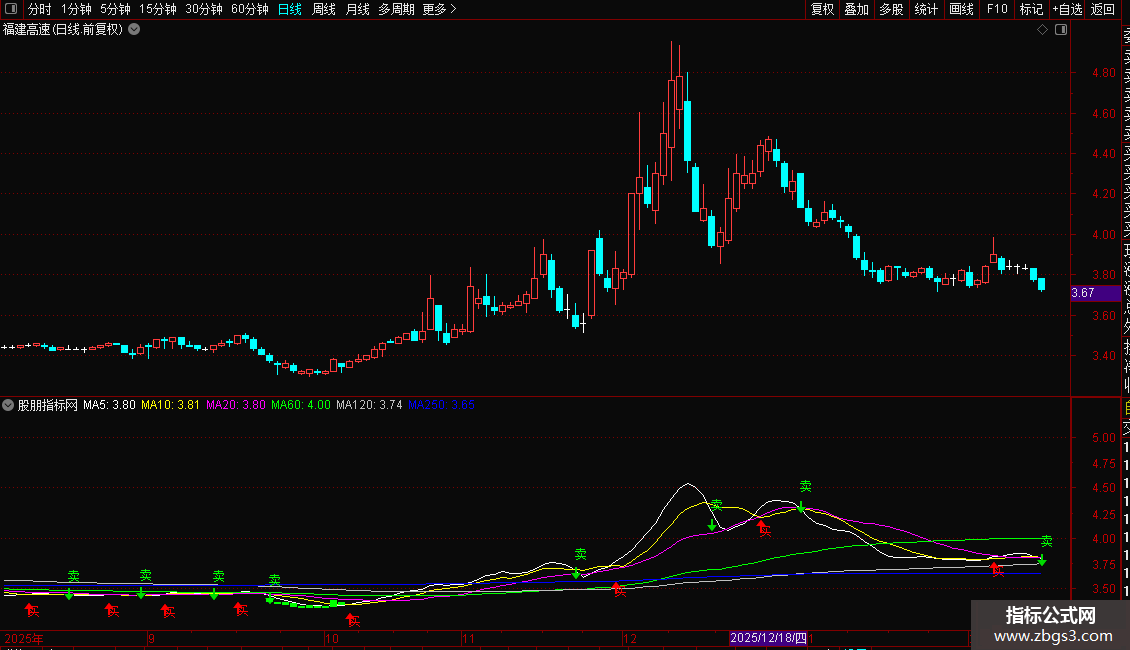
Task: Click the 4.80 price axis label
Action: coord(1103,73)
